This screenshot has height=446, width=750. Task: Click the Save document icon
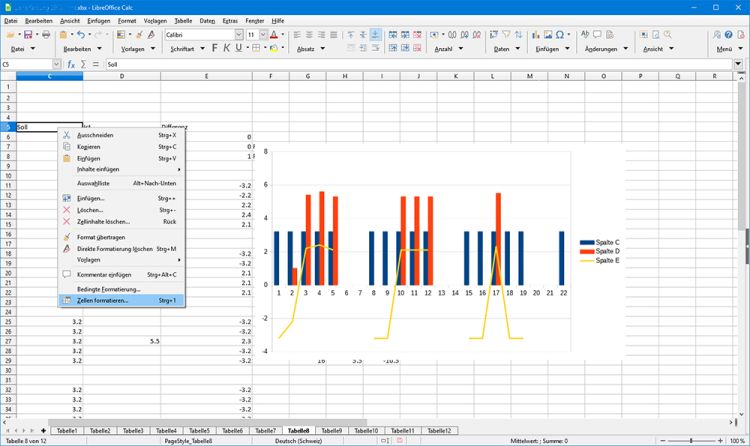point(28,34)
